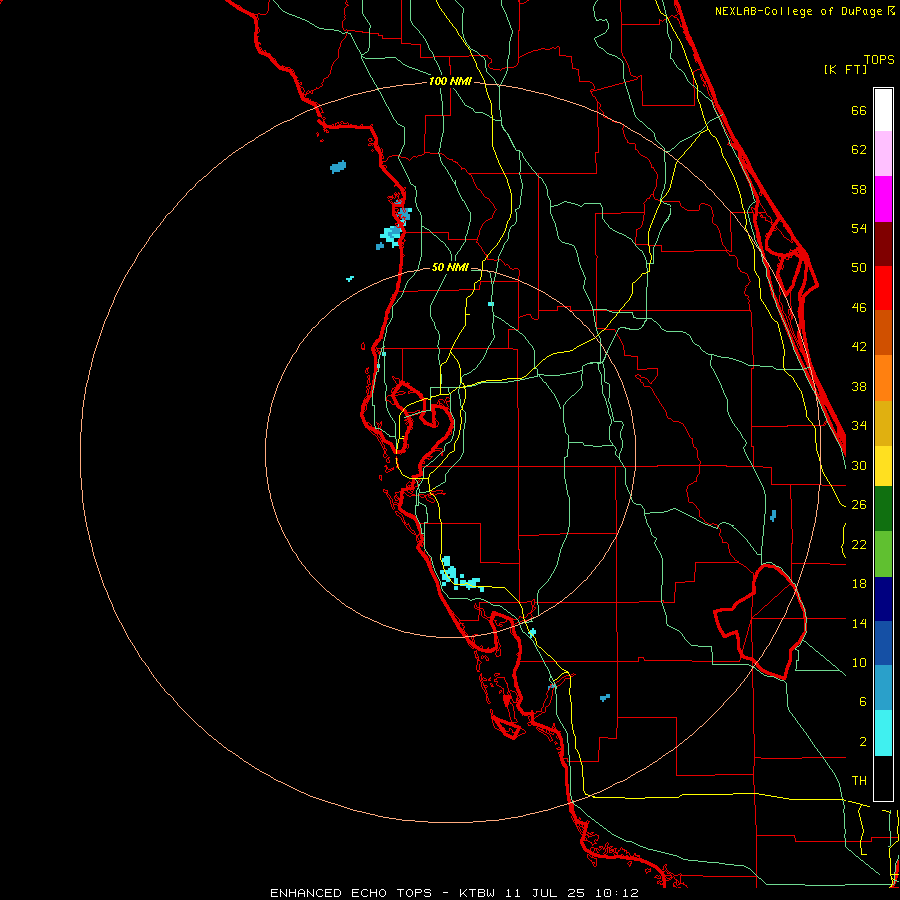Click the small blue echo south of 50 NMI ring
Viewport: 900px width, 900px height.
(604, 697)
